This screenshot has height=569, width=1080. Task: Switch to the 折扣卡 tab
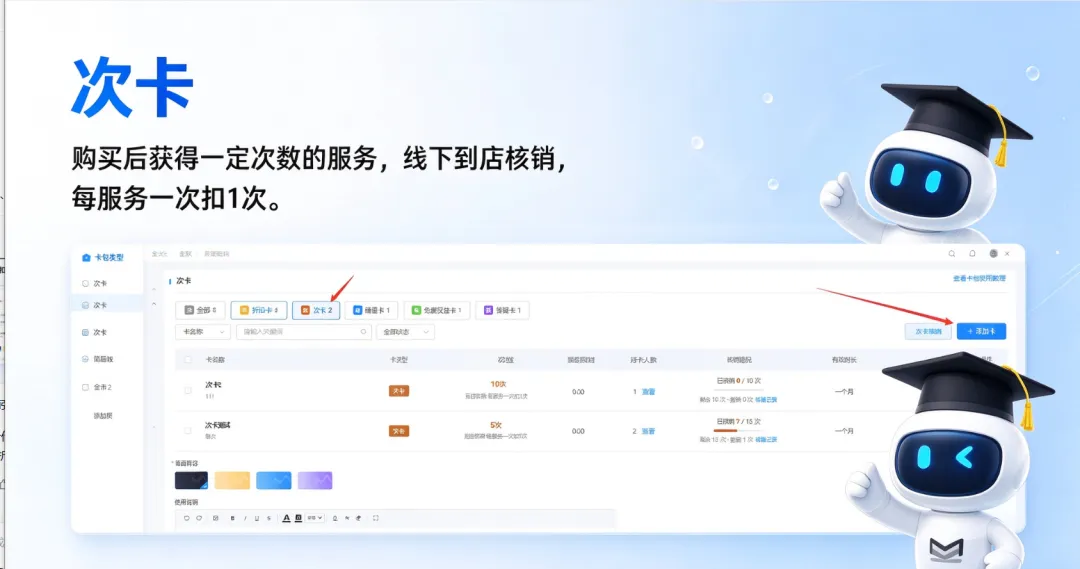point(259,311)
